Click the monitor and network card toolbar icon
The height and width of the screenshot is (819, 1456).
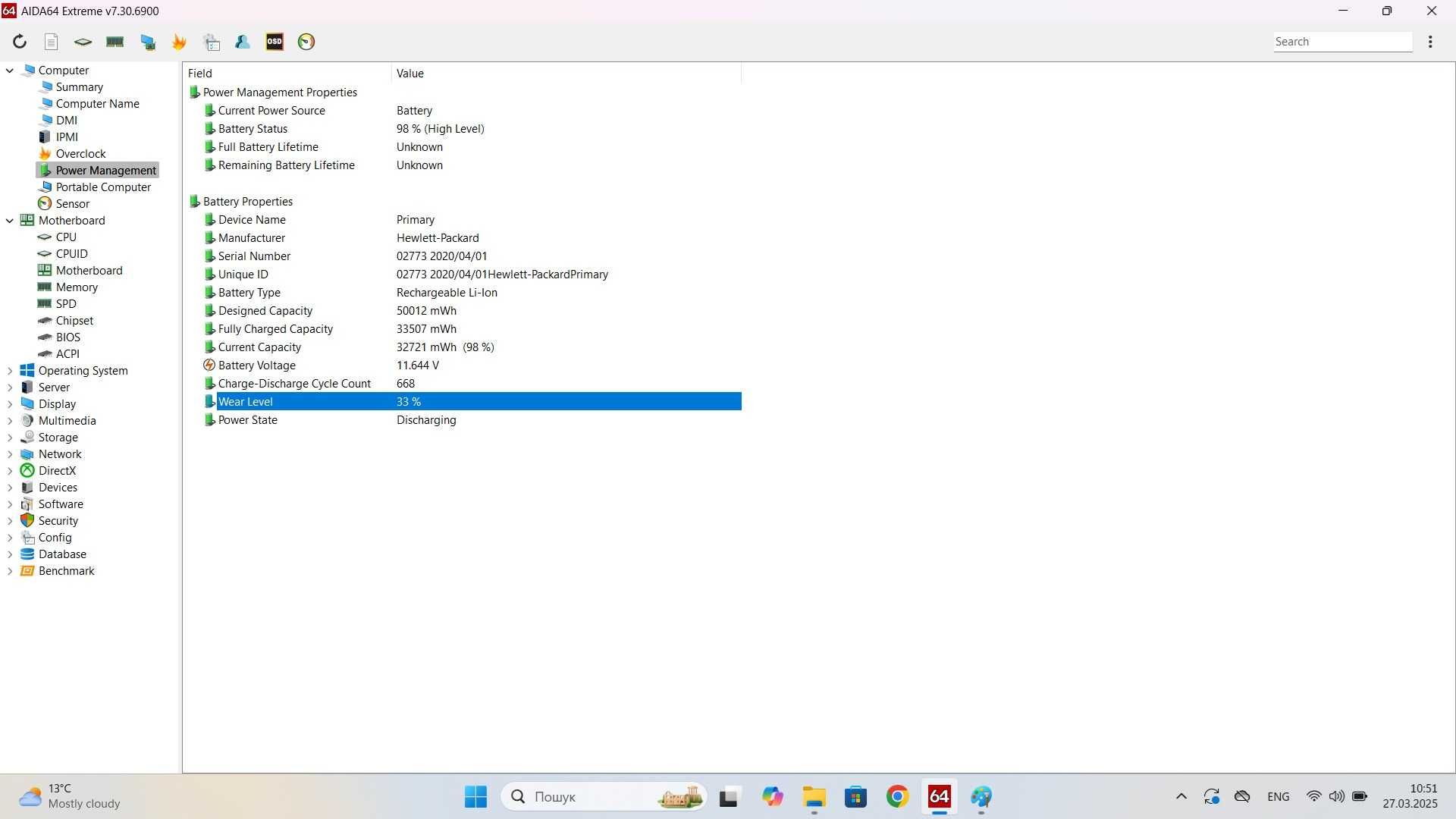148,42
